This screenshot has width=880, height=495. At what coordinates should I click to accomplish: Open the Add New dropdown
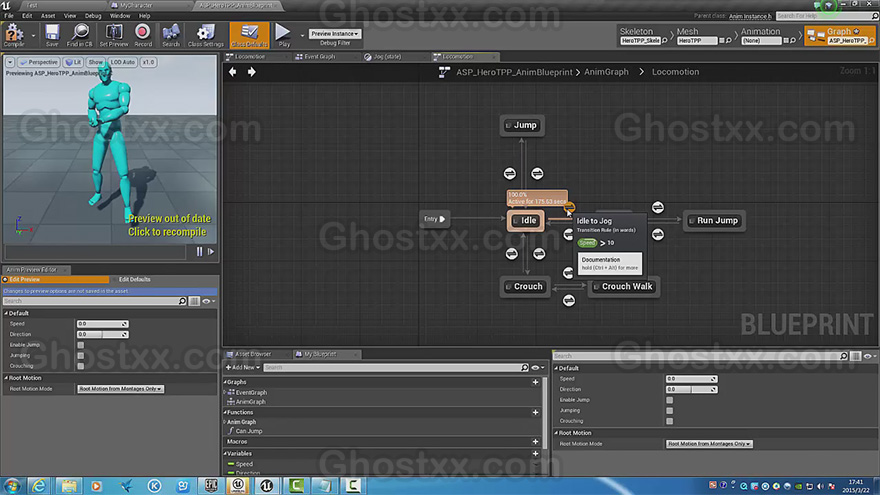pyautogui.click(x=243, y=368)
